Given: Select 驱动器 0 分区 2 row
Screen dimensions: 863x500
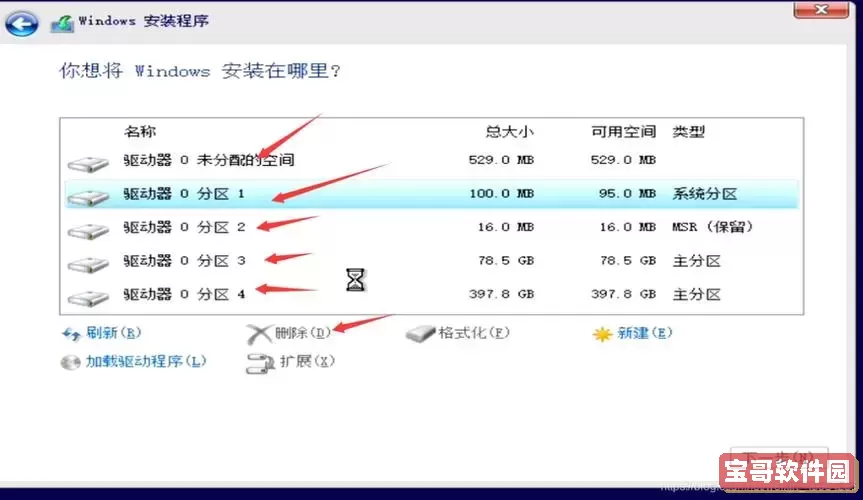Looking at the screenshot, I should (x=432, y=227).
